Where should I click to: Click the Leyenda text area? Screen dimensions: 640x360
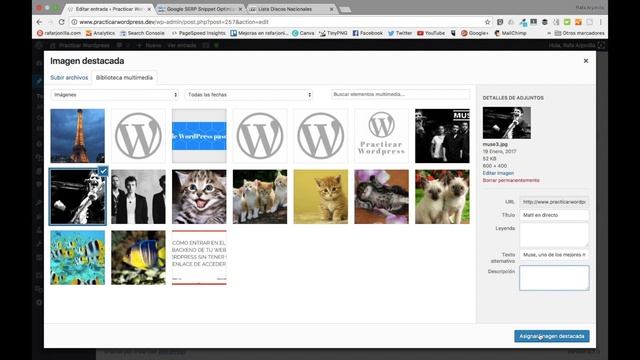pyautogui.click(x=554, y=235)
